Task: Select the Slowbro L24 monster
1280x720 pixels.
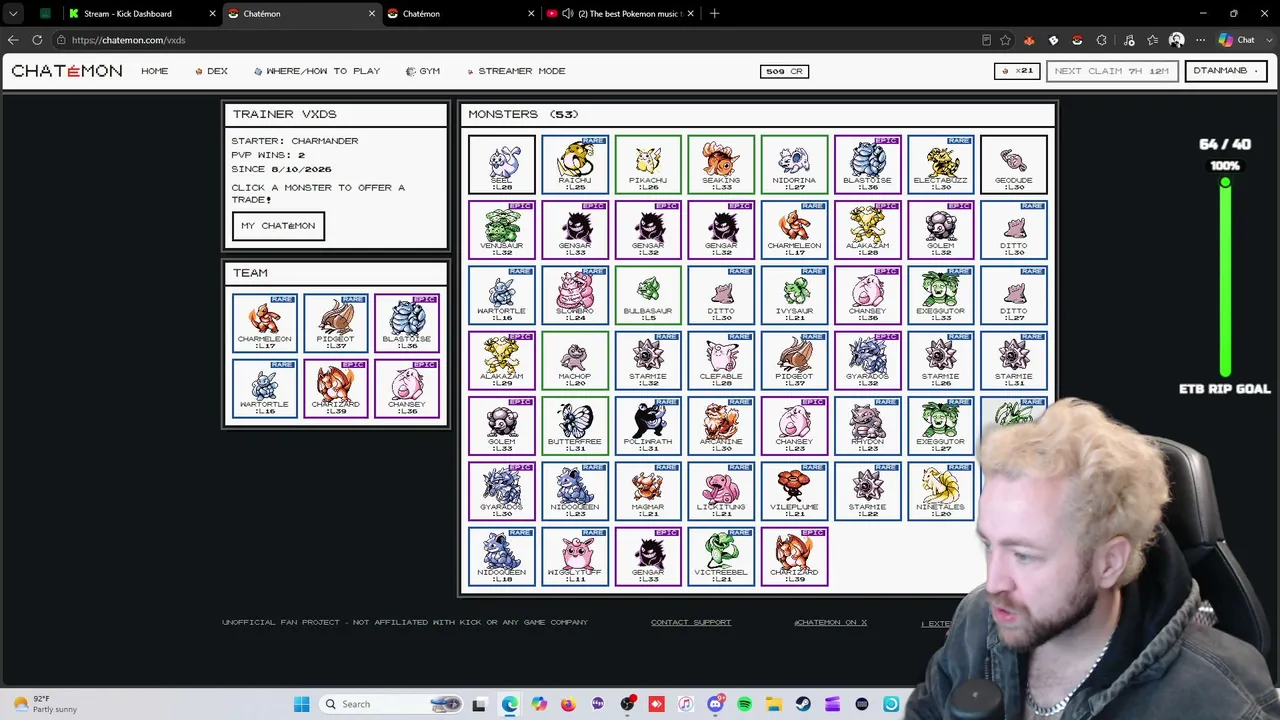Action: tap(575, 295)
